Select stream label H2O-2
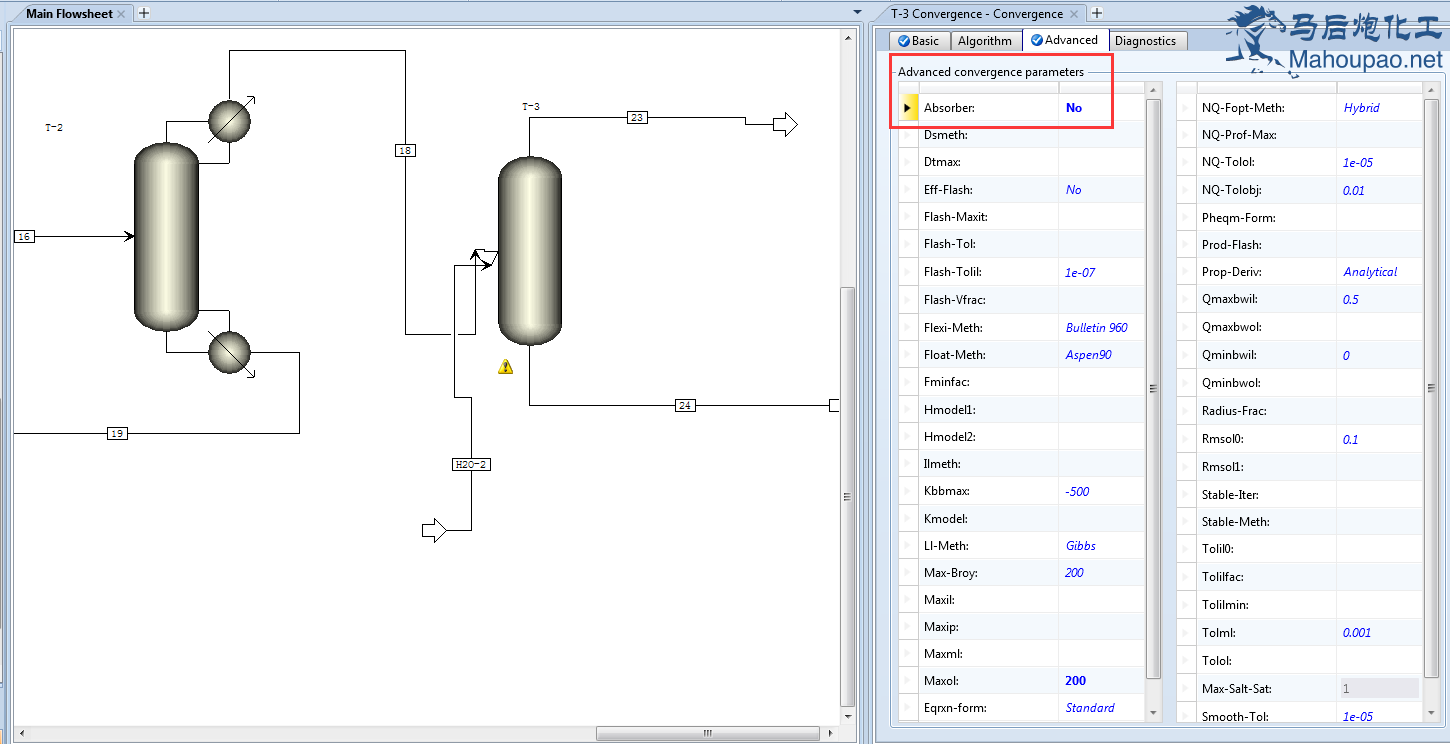1450x744 pixels. point(472,464)
